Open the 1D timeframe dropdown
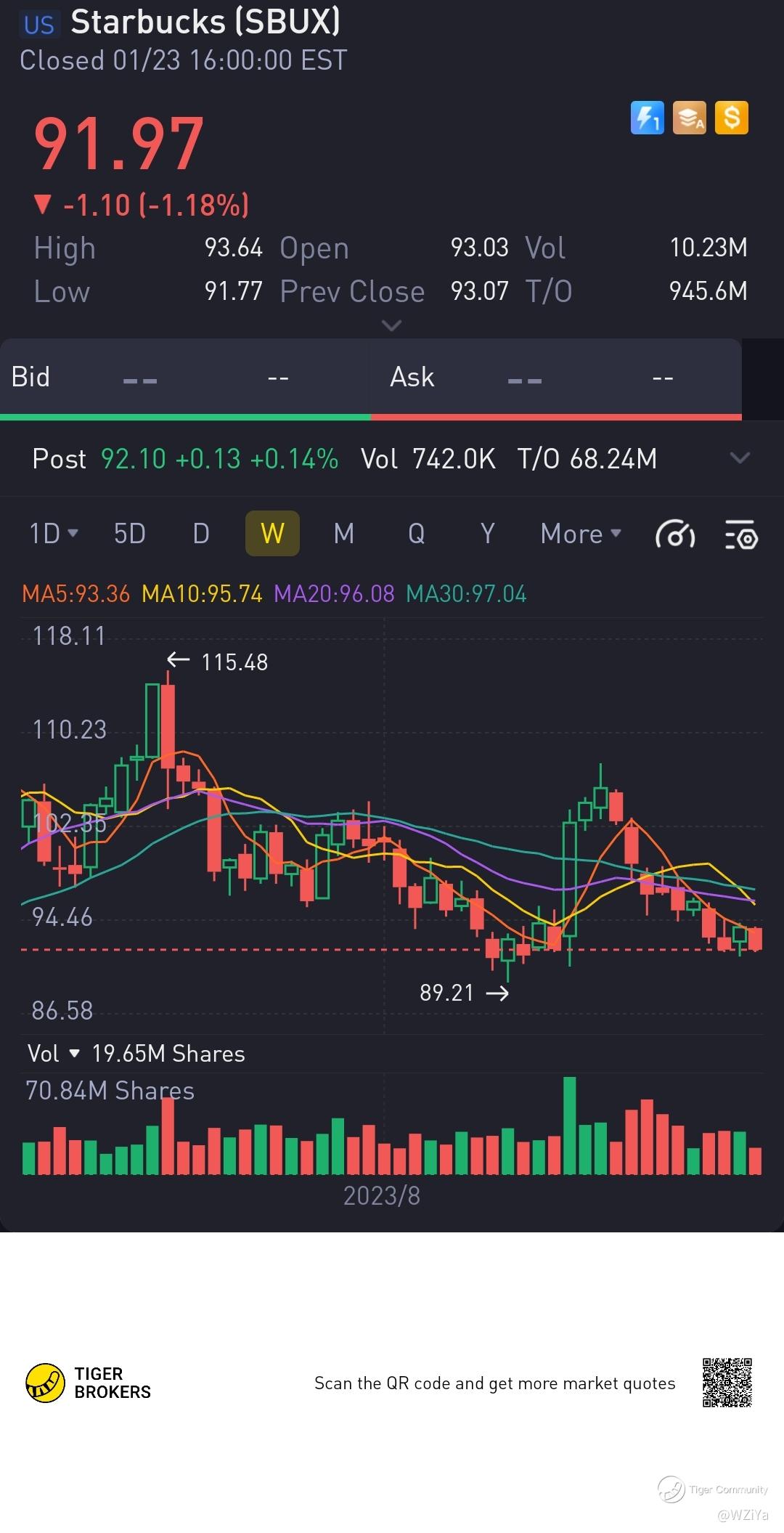This screenshot has width=784, height=1533. [x=53, y=534]
